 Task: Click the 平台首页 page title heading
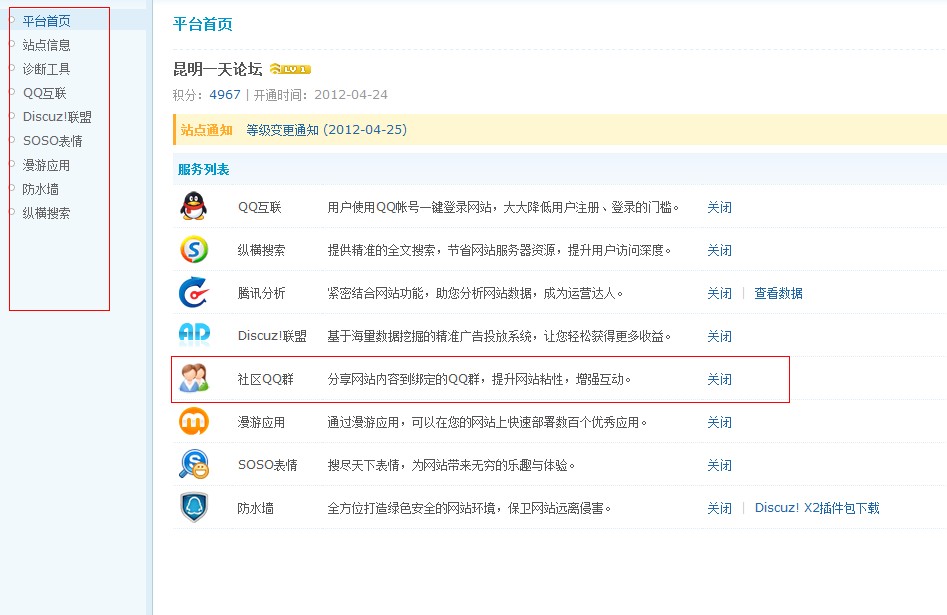(x=203, y=24)
